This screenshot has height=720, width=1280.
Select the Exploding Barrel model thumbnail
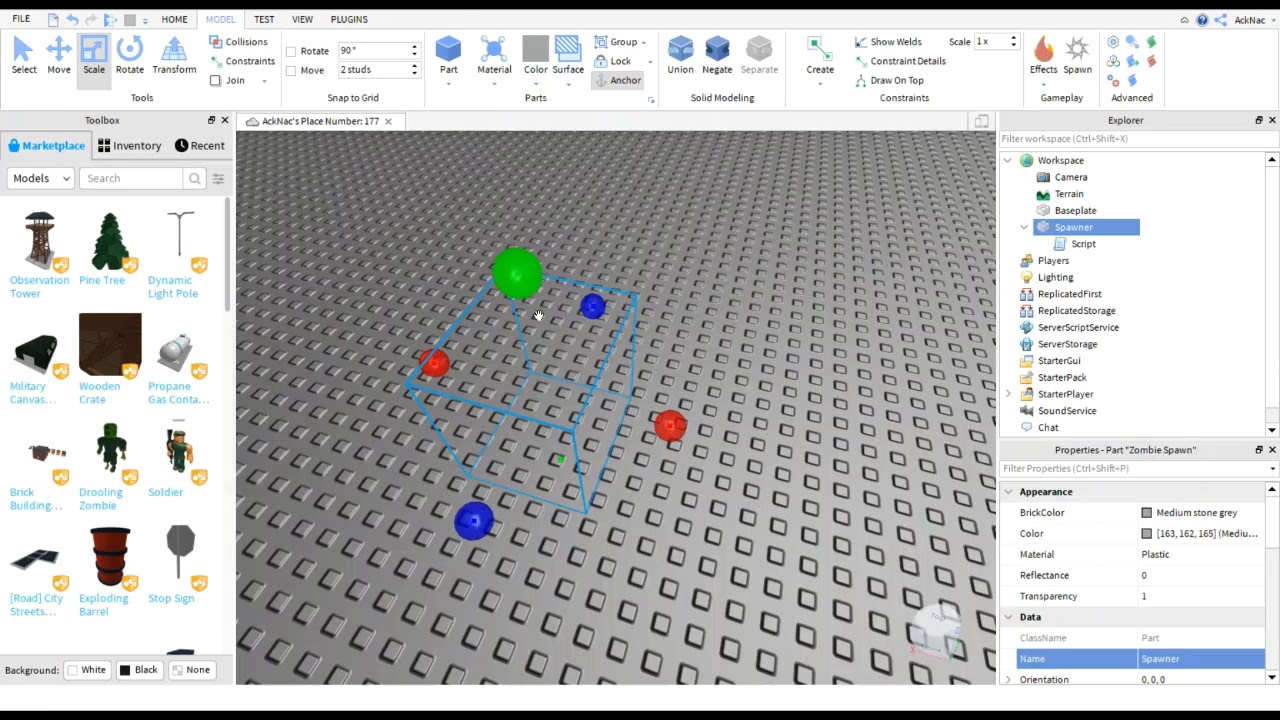click(110, 558)
